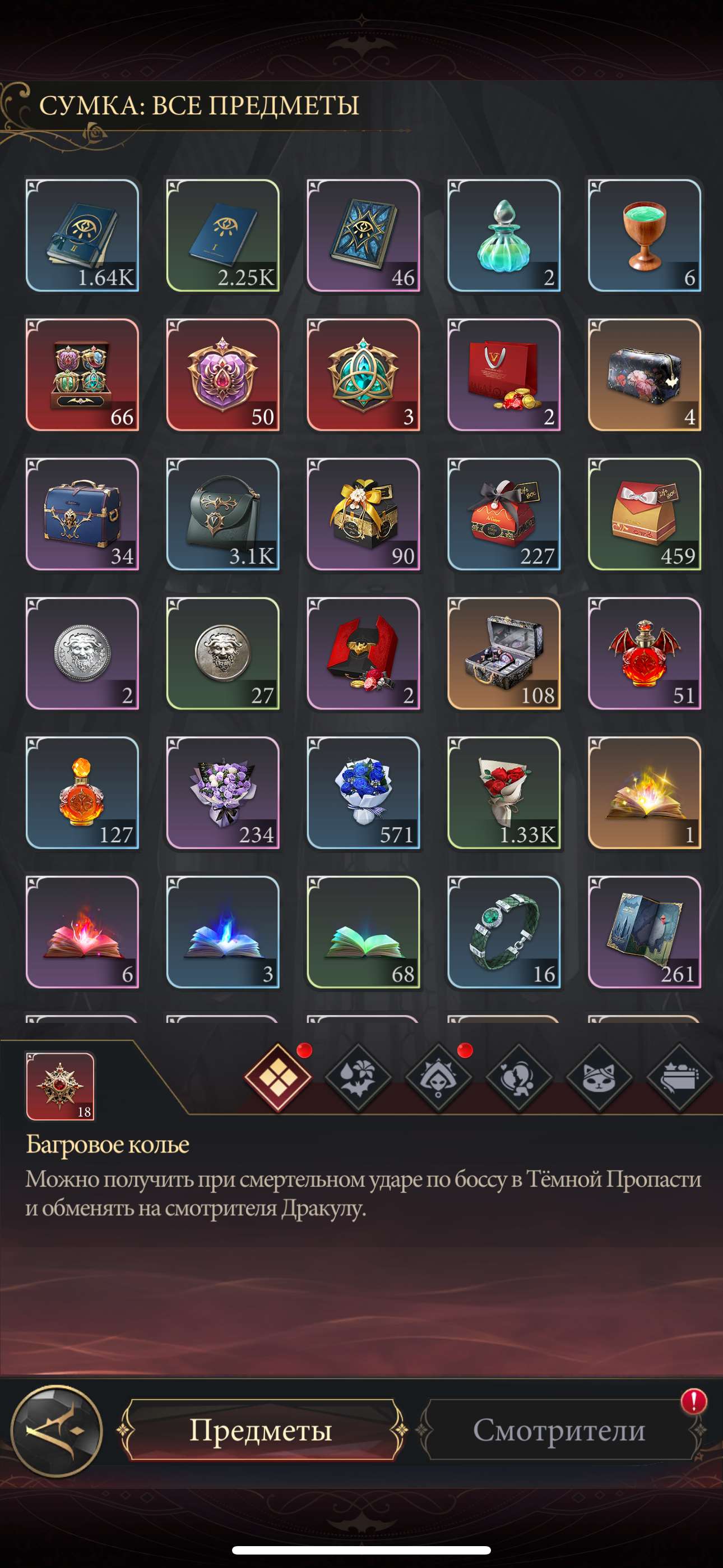Select the blue roses bouquet with 571
The height and width of the screenshot is (1568, 723).
(x=363, y=792)
